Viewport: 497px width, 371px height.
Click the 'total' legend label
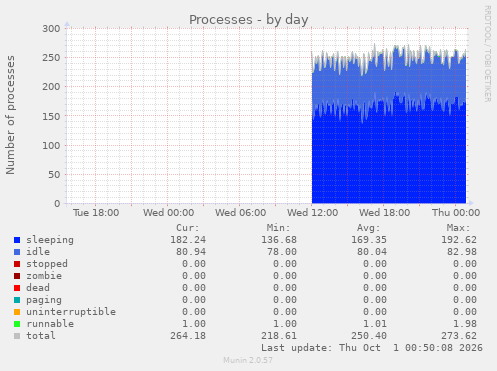(41, 336)
